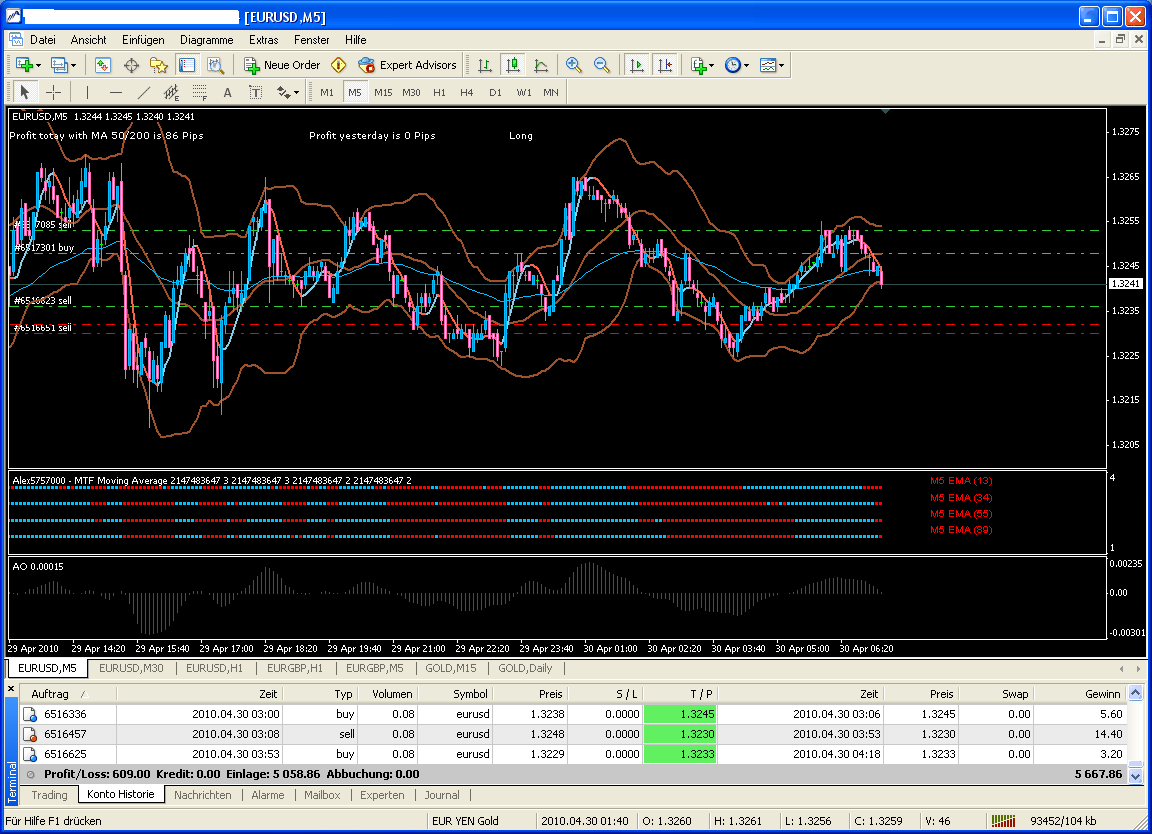Image resolution: width=1152 pixels, height=834 pixels.
Task: Draw a vertical line tool
Action: [x=87, y=92]
